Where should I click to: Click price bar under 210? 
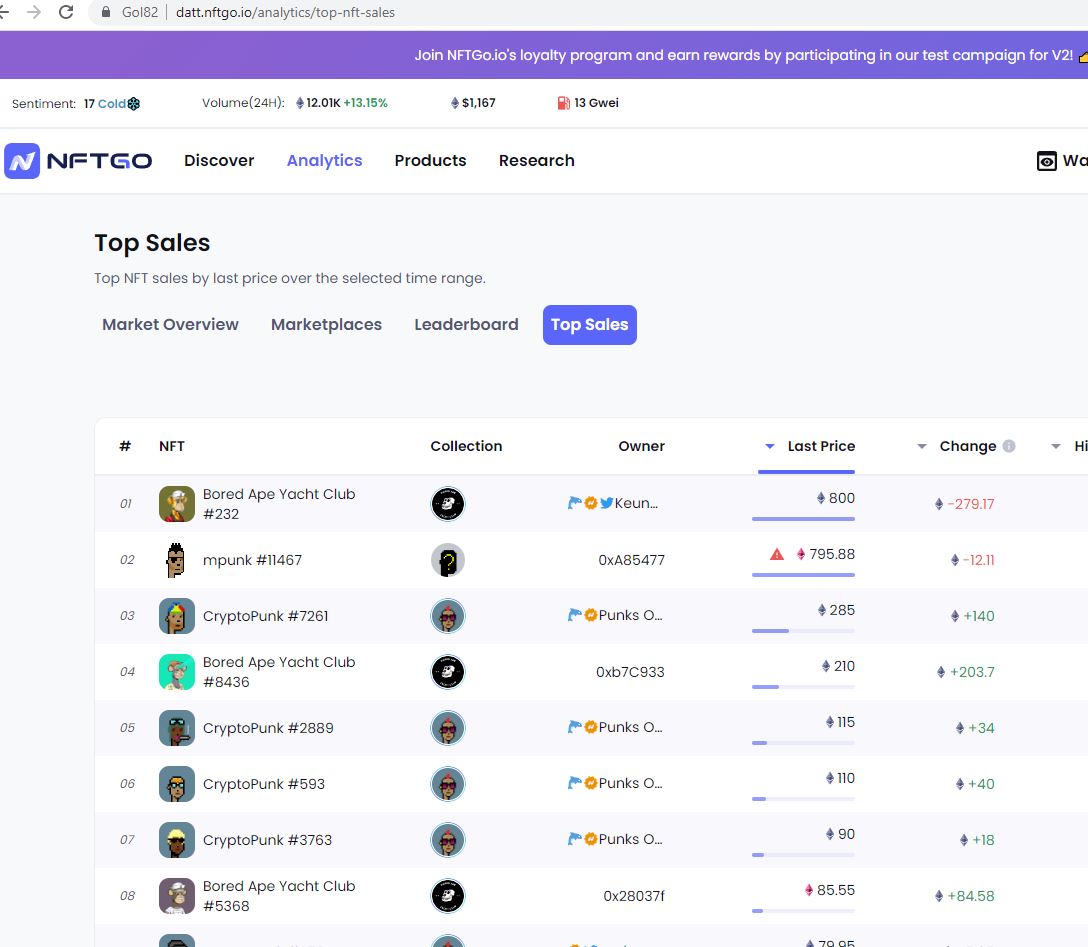804,687
